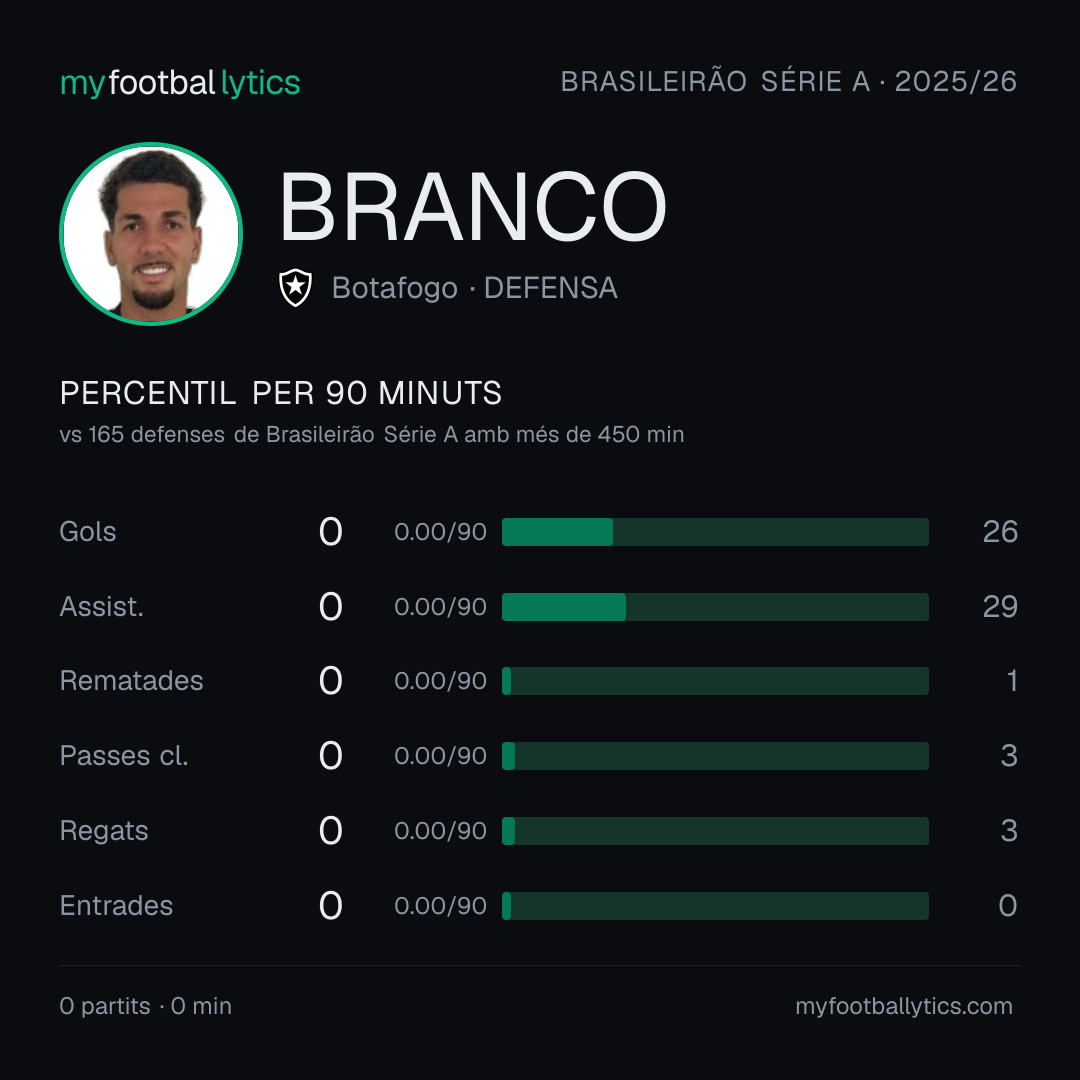
Task: Click the Regats percentile bar
Action: pyautogui.click(x=715, y=831)
